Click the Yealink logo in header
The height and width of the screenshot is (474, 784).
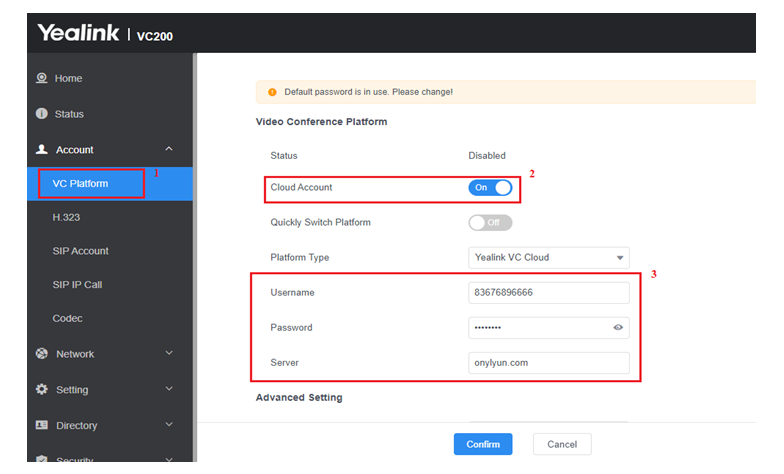point(78,33)
